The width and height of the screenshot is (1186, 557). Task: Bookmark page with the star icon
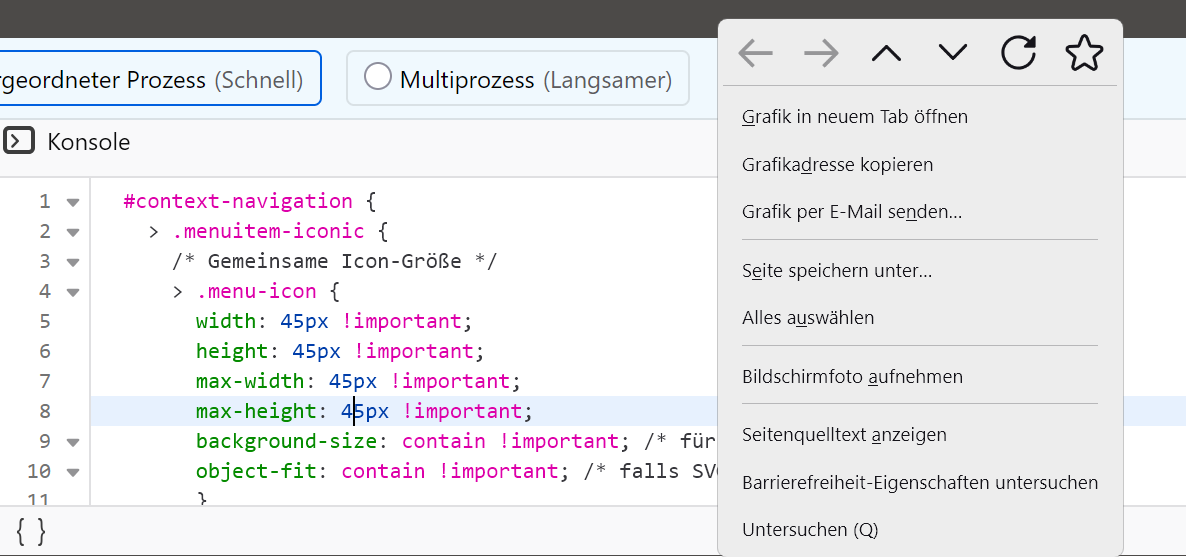pyautogui.click(x=1084, y=53)
